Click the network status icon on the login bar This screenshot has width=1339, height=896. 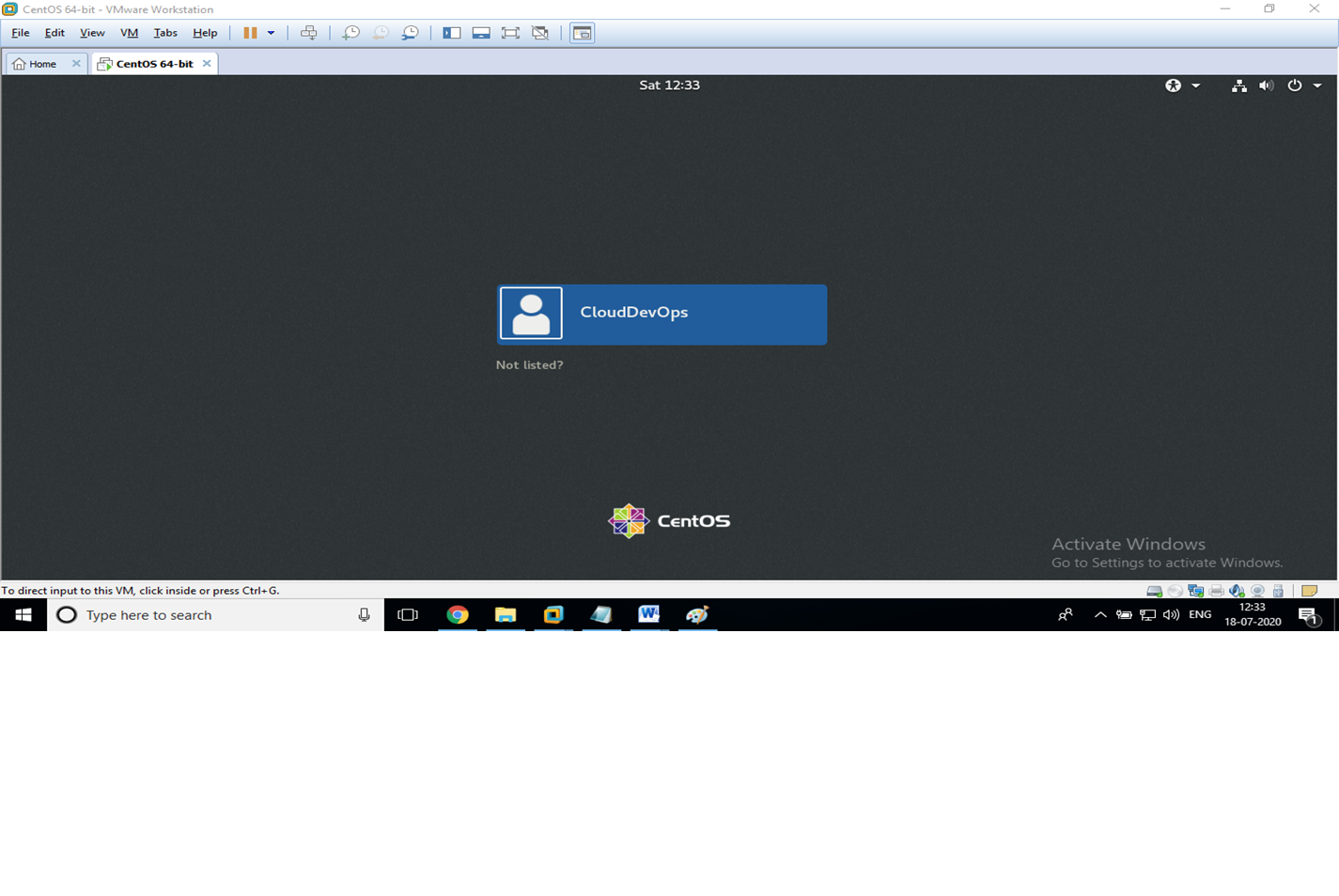pos(1238,85)
